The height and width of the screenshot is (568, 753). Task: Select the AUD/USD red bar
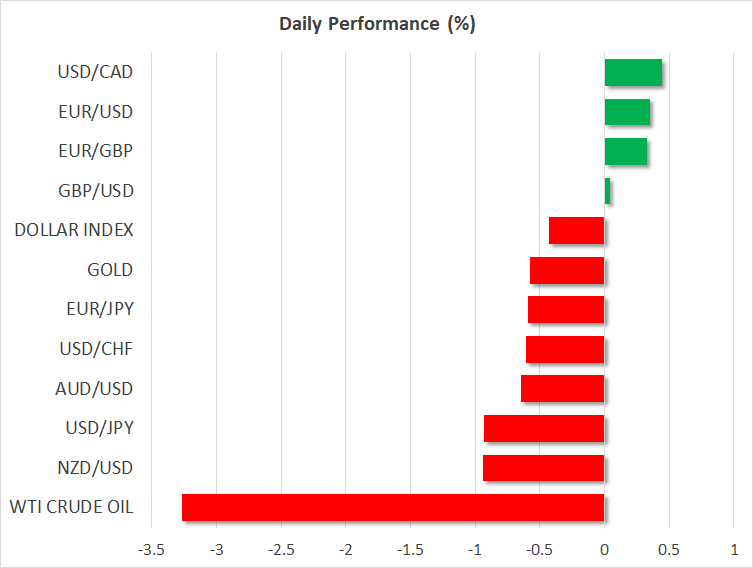click(x=563, y=389)
